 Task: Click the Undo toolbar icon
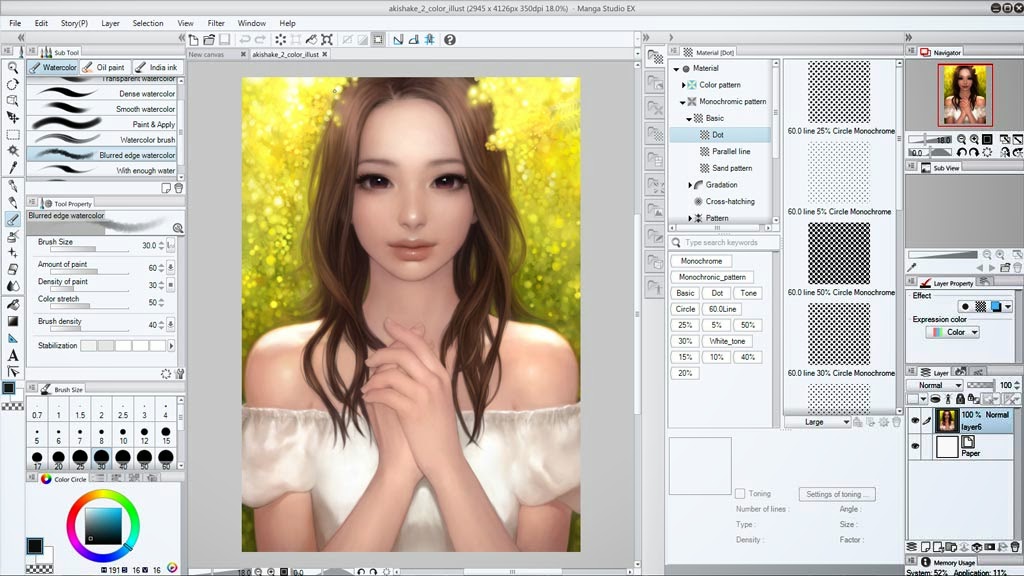244,40
